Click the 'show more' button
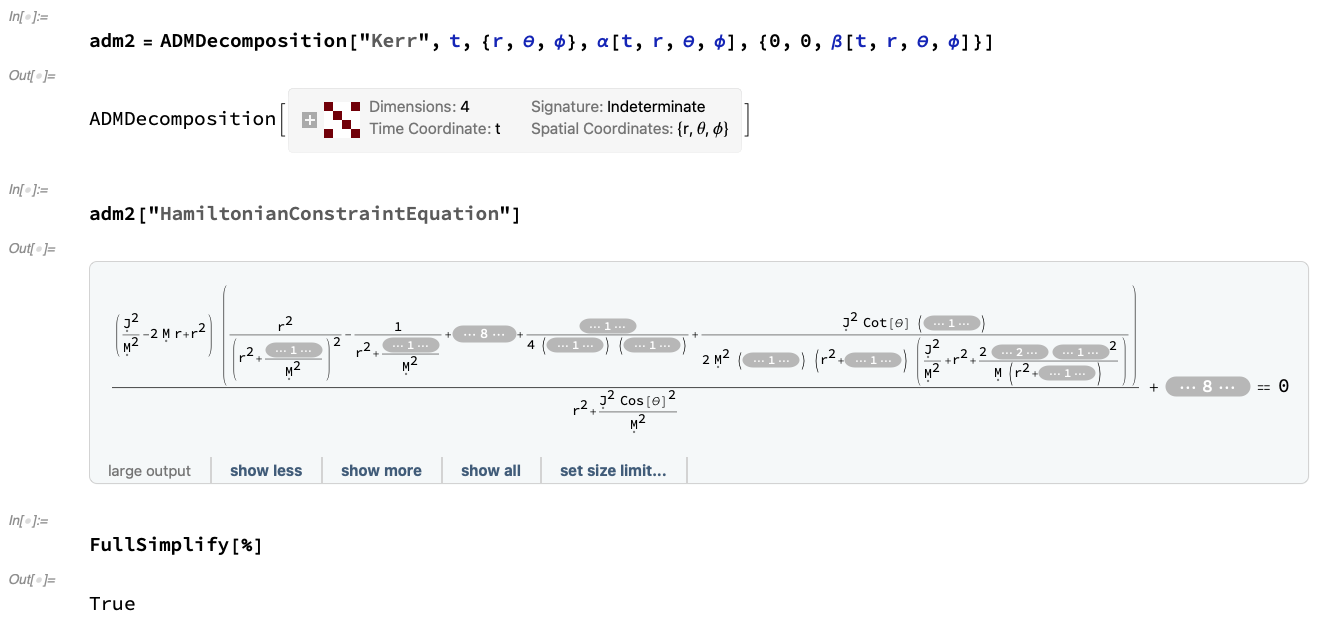Screen dimensions: 1318x619 (x=381, y=470)
